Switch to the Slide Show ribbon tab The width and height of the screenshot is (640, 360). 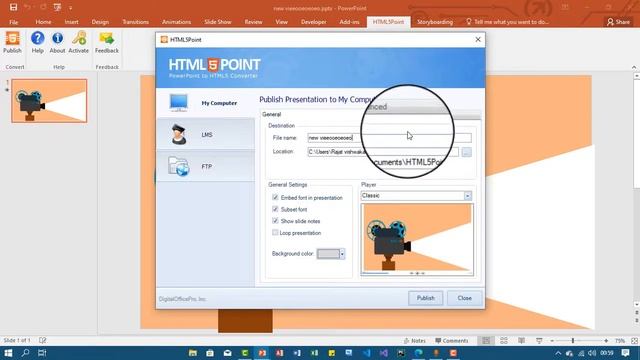[x=218, y=22]
